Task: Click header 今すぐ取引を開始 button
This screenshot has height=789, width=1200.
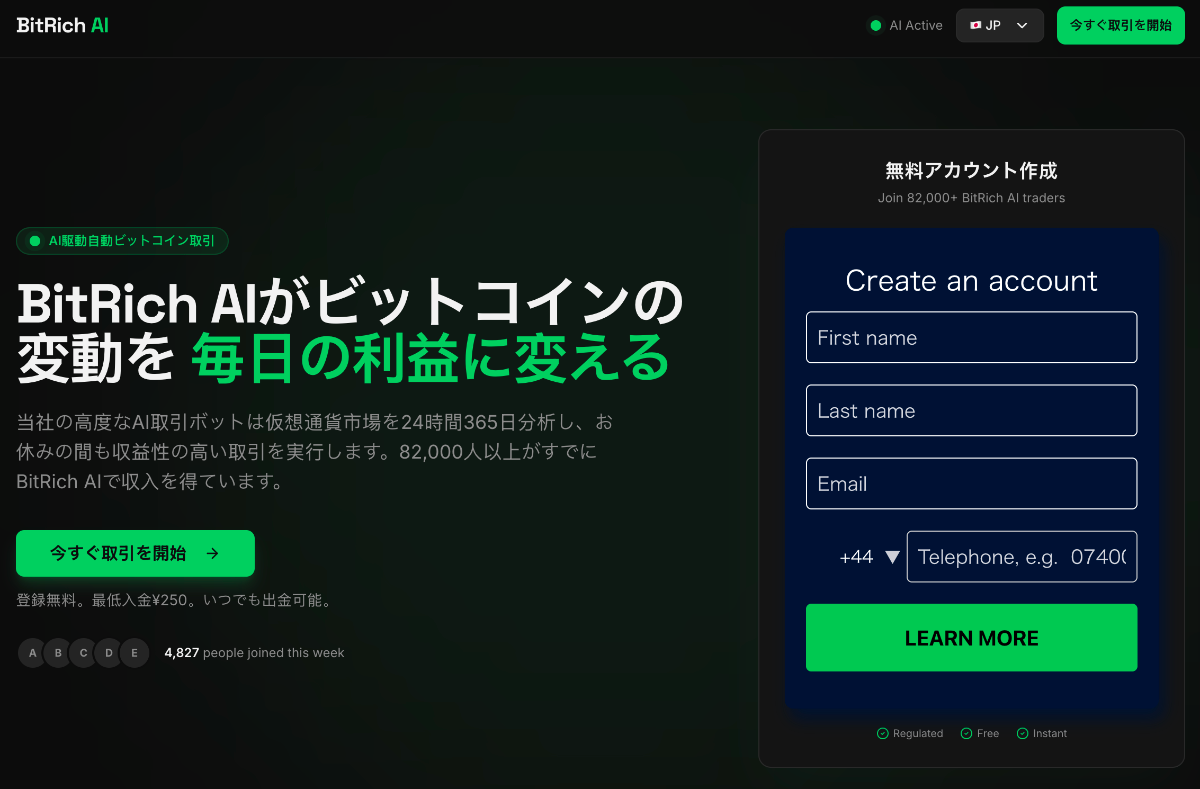Action: click(1120, 26)
